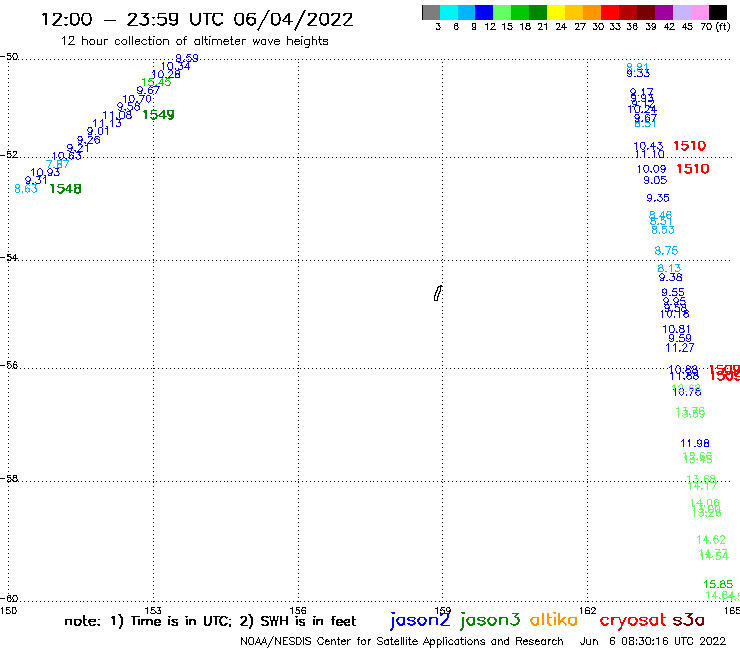Image resolution: width=740 pixels, height=650 pixels.
Task: Select the black swatch at the scale end
Action: coord(718,12)
